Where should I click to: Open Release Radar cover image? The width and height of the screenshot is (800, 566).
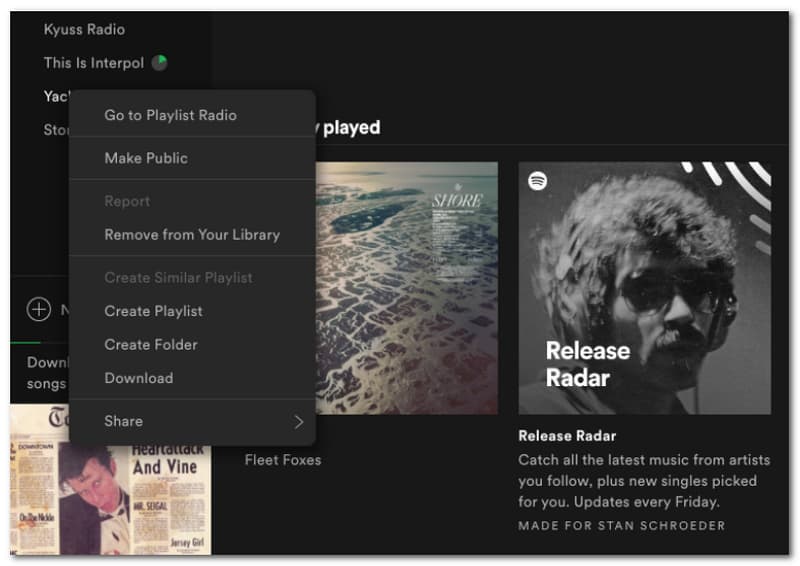[x=644, y=288]
